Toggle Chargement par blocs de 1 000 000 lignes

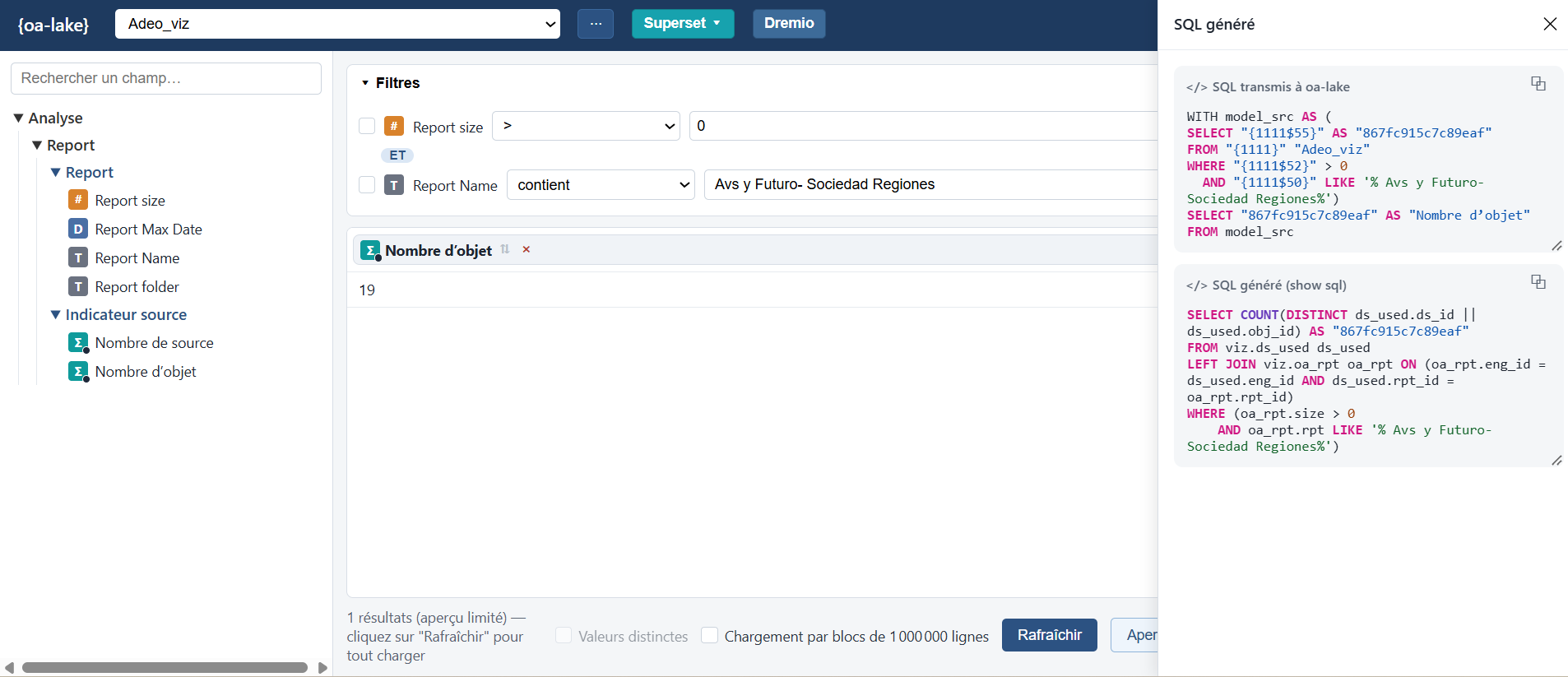709,635
